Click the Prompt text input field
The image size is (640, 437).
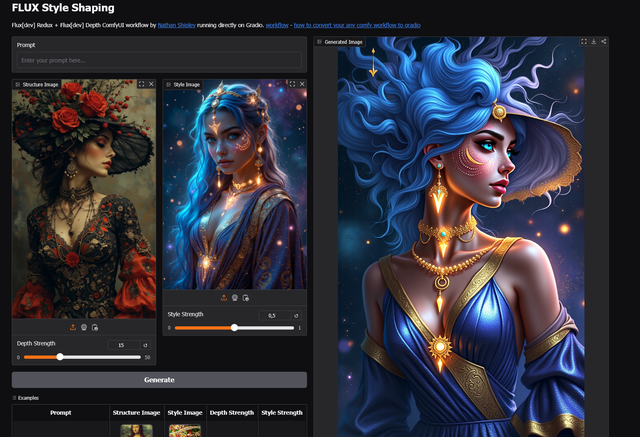[159, 60]
